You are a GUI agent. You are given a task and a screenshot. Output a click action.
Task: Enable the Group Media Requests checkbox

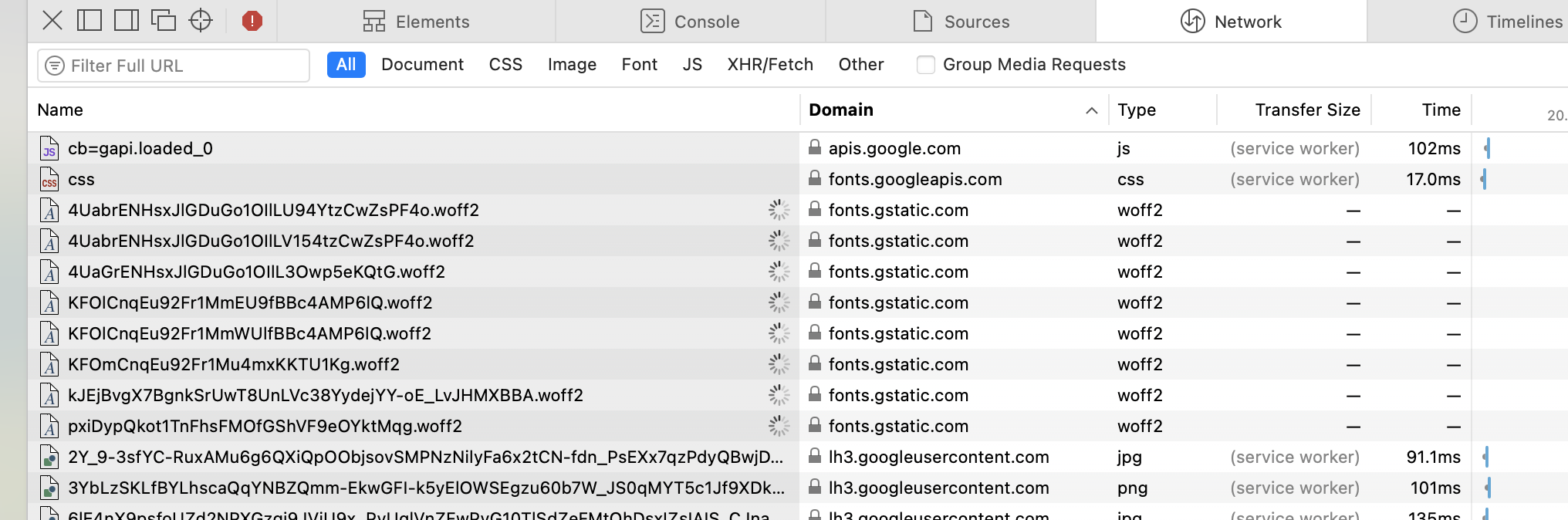(926, 65)
